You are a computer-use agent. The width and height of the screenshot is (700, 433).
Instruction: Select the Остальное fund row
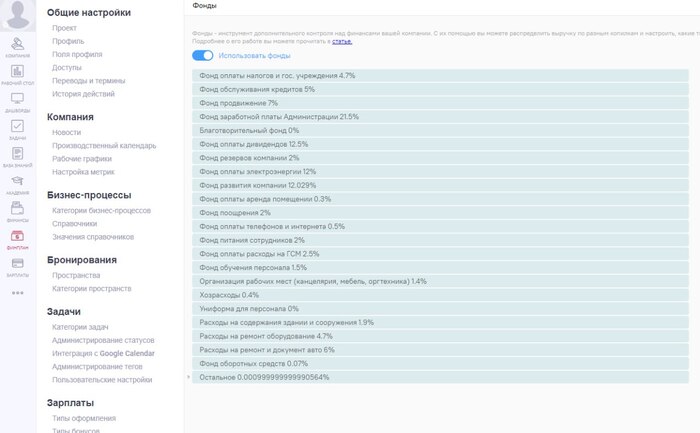(x=440, y=377)
